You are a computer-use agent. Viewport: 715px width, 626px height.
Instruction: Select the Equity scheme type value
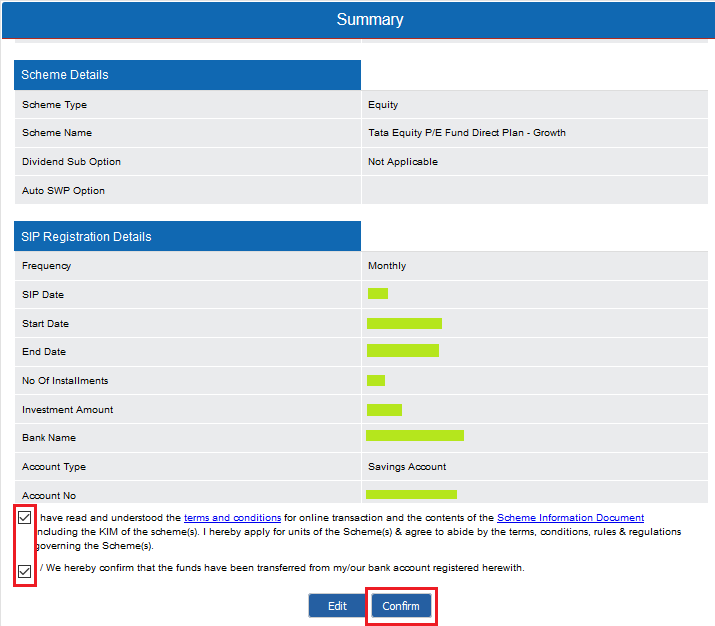(x=383, y=105)
